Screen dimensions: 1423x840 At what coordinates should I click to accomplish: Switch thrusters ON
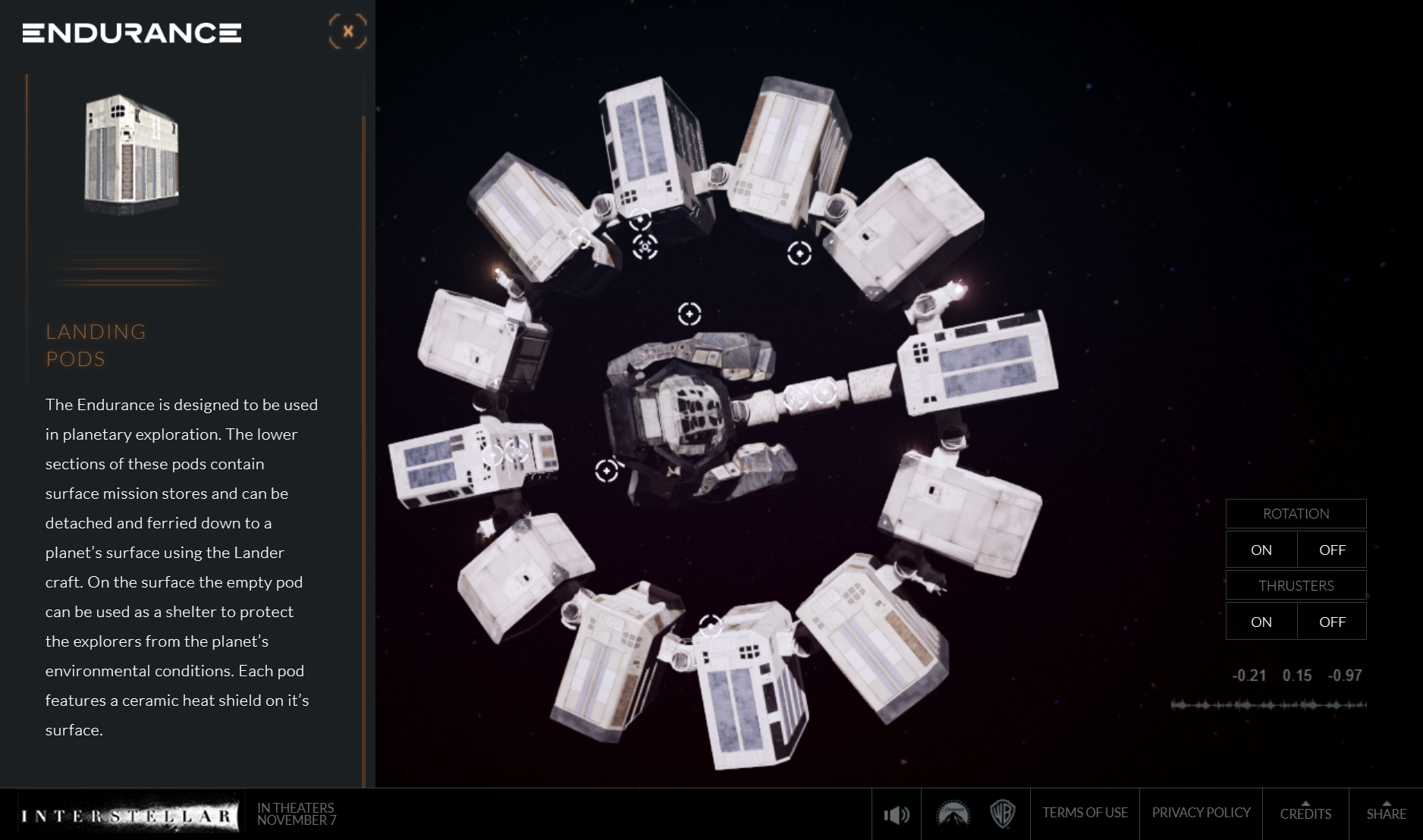click(x=1261, y=622)
